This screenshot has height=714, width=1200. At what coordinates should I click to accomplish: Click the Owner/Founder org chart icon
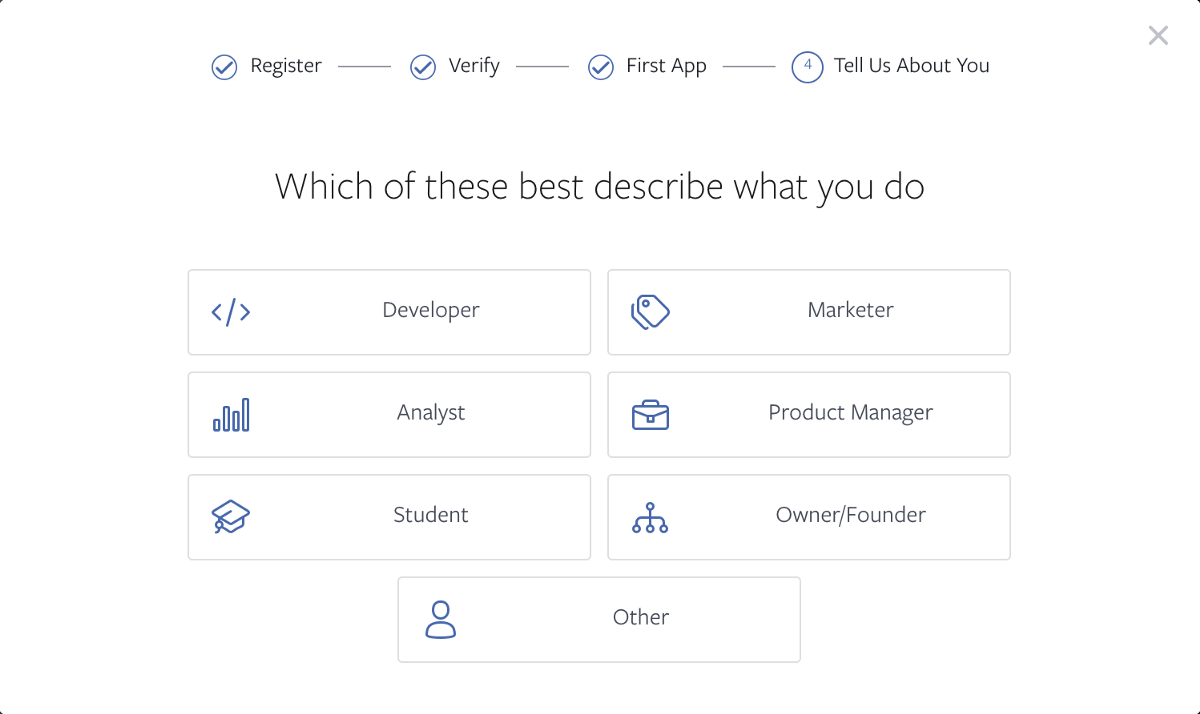[650, 517]
